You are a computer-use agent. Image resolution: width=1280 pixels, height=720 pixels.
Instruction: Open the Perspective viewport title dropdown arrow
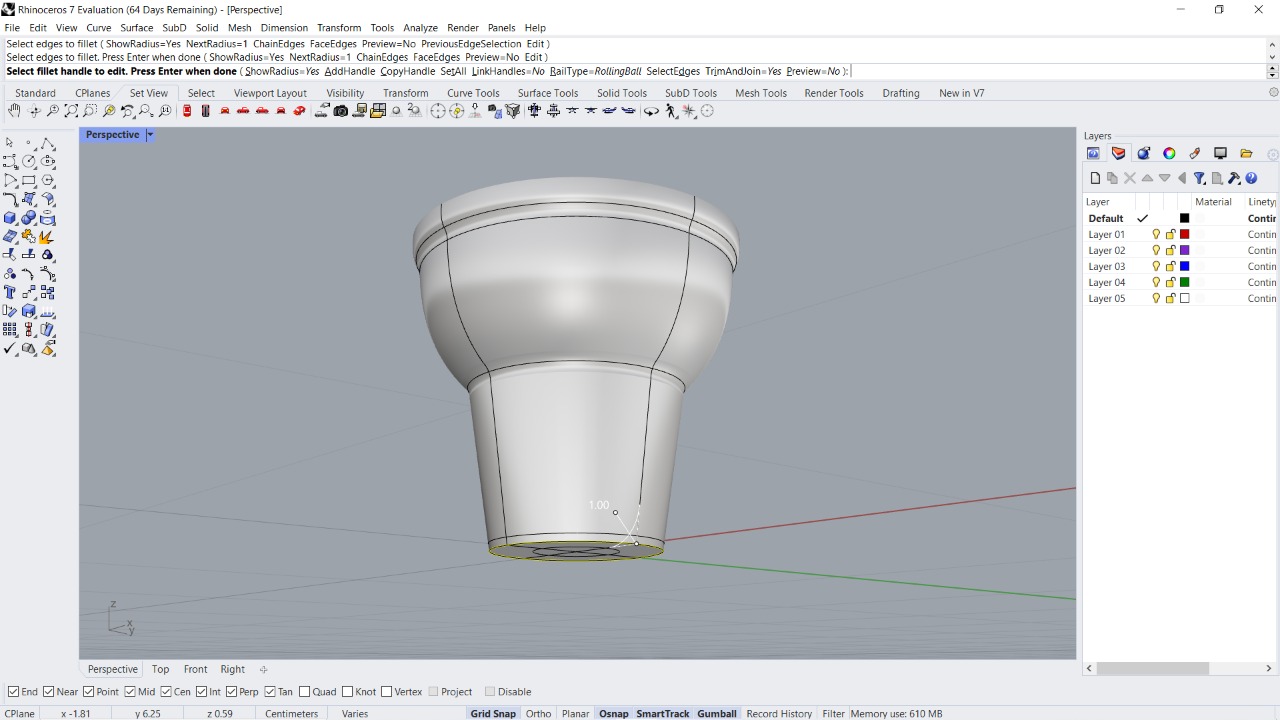(150, 135)
